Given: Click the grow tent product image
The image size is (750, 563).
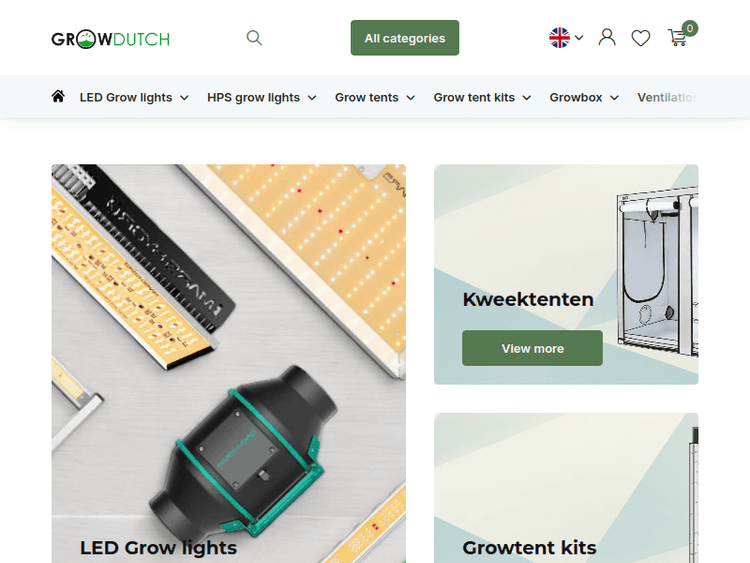Looking at the screenshot, I should (658, 273).
